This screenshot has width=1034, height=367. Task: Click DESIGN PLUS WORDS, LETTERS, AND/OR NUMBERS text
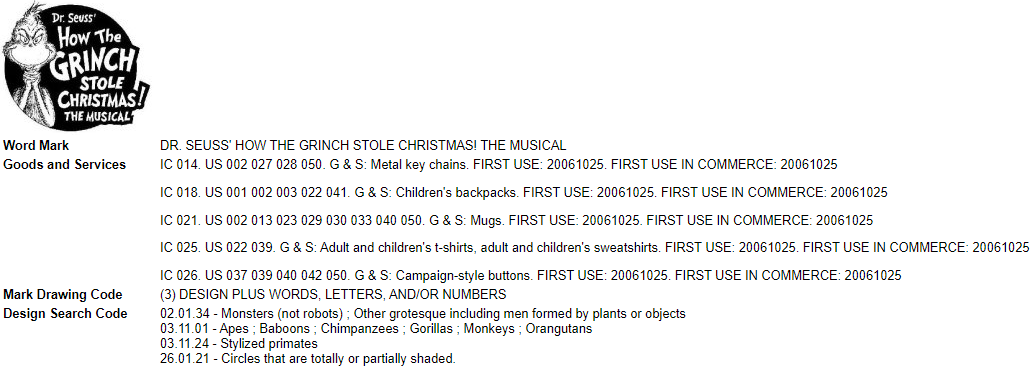click(333, 294)
